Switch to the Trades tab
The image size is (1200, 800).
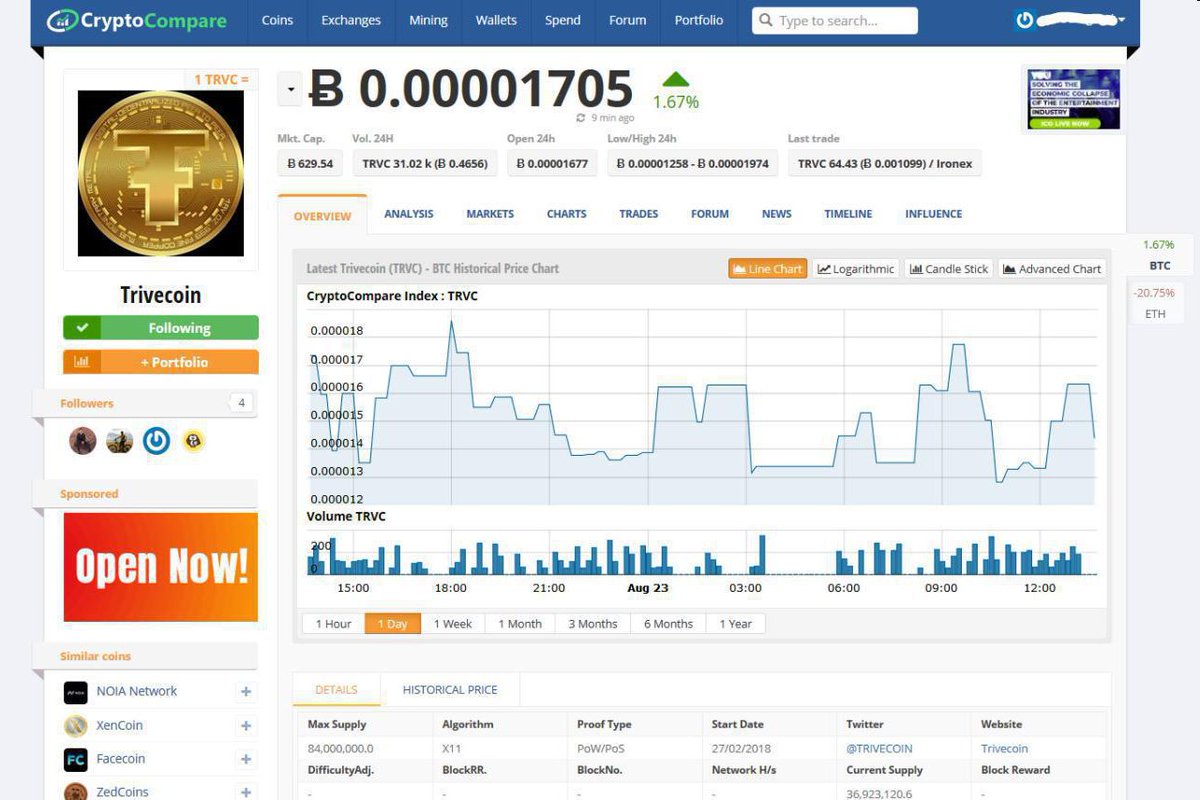point(639,214)
